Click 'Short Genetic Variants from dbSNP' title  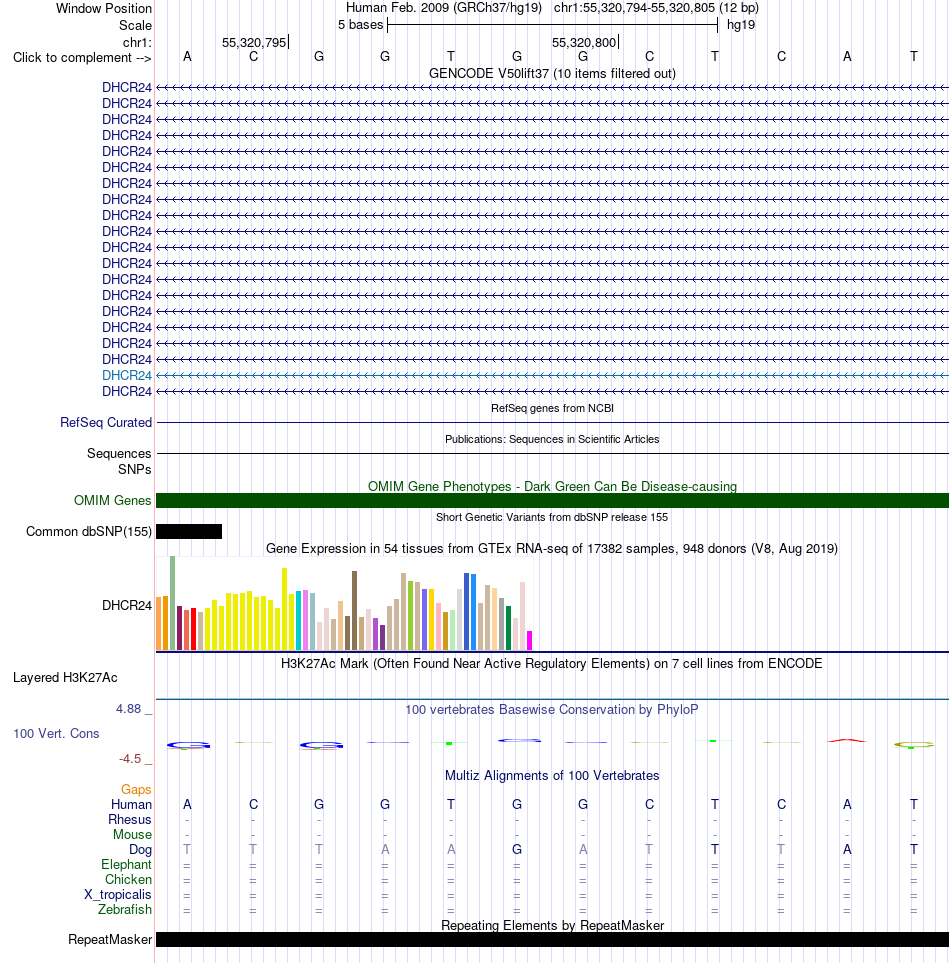[552, 517]
